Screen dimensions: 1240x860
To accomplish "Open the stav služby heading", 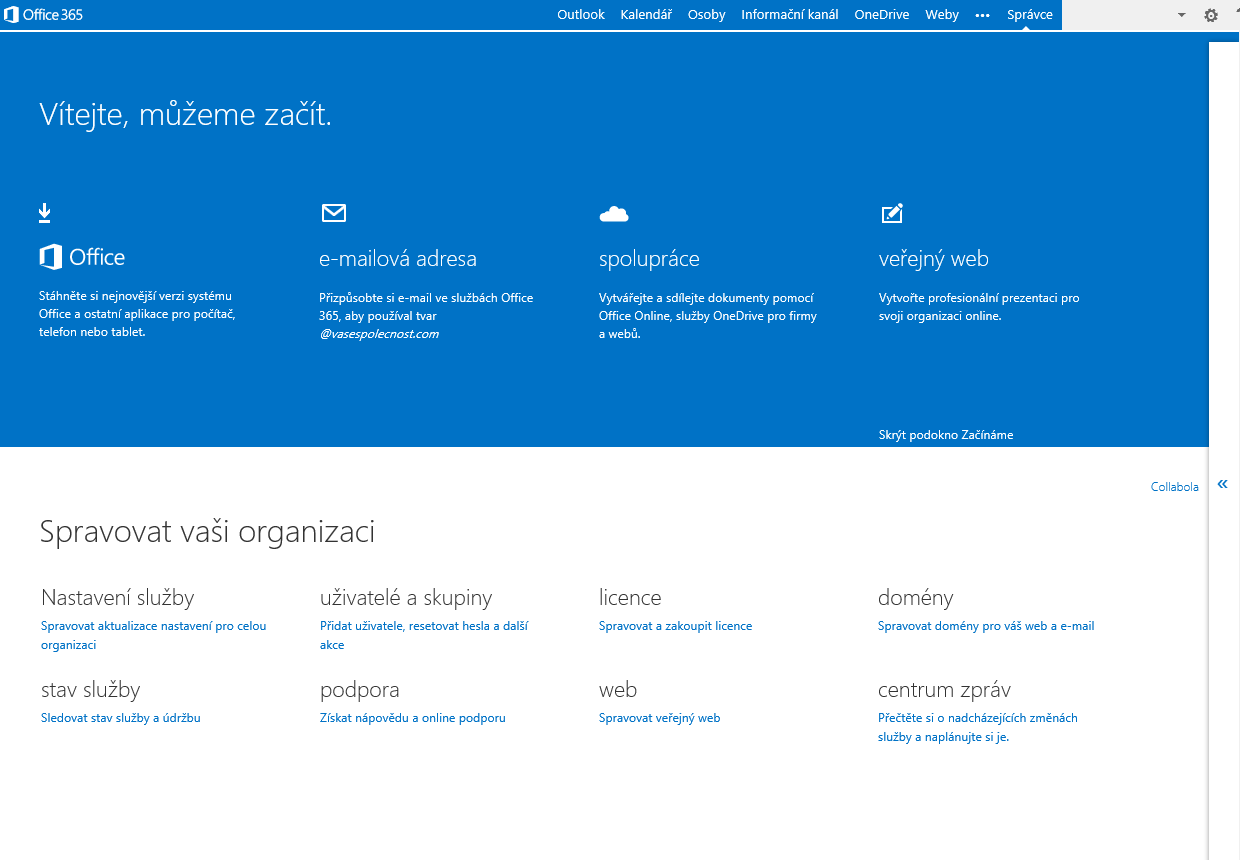I will (x=91, y=690).
